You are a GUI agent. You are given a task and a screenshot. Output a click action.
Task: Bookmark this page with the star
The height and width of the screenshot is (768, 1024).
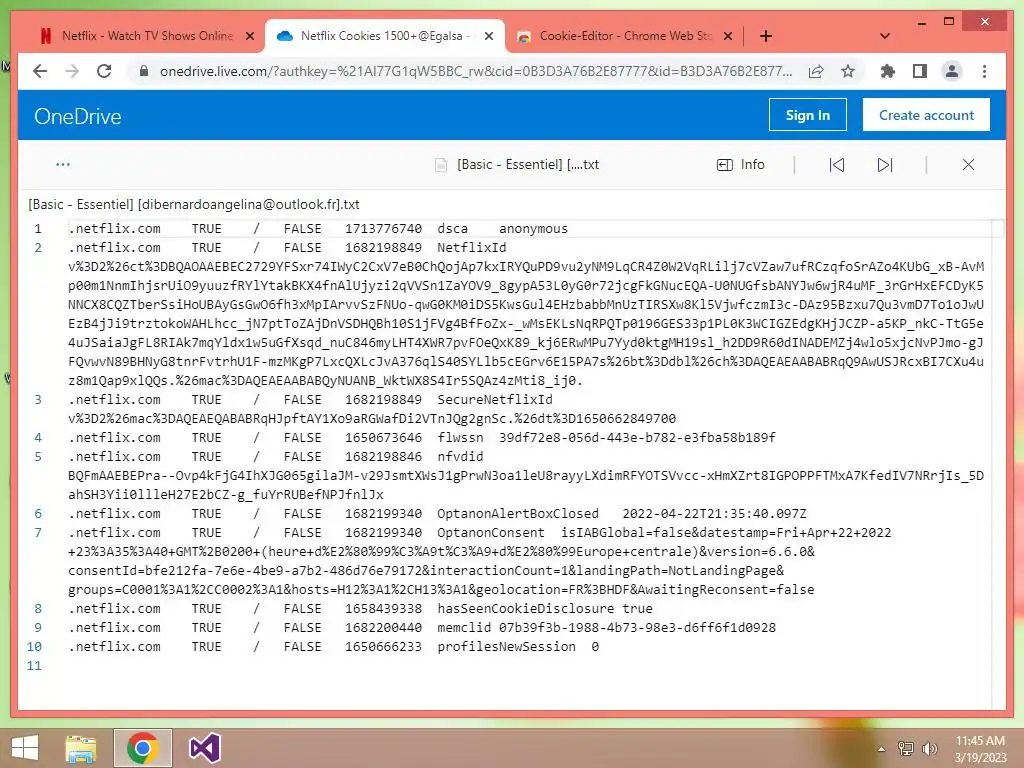(x=848, y=71)
